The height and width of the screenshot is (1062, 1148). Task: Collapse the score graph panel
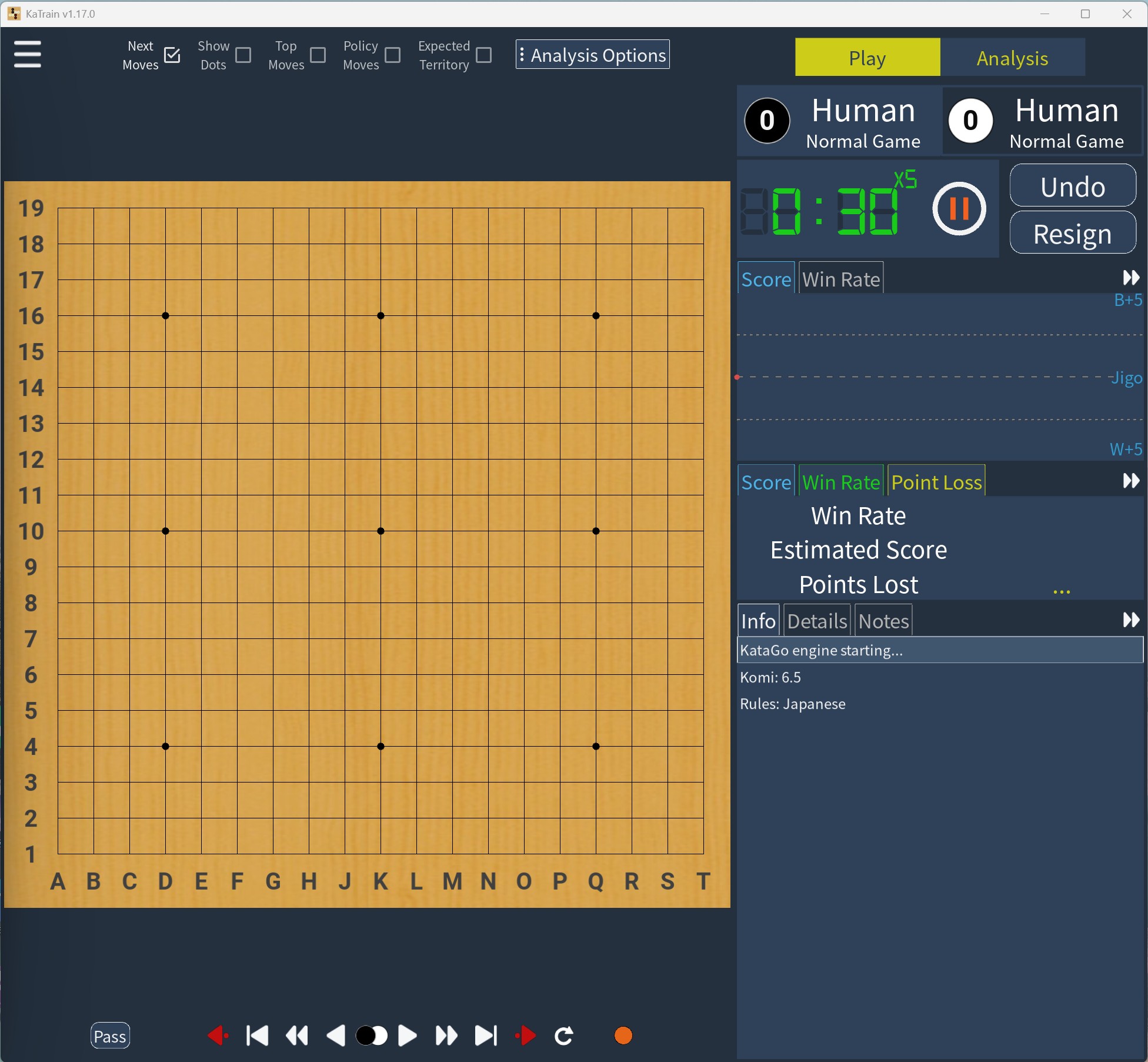tap(1130, 278)
